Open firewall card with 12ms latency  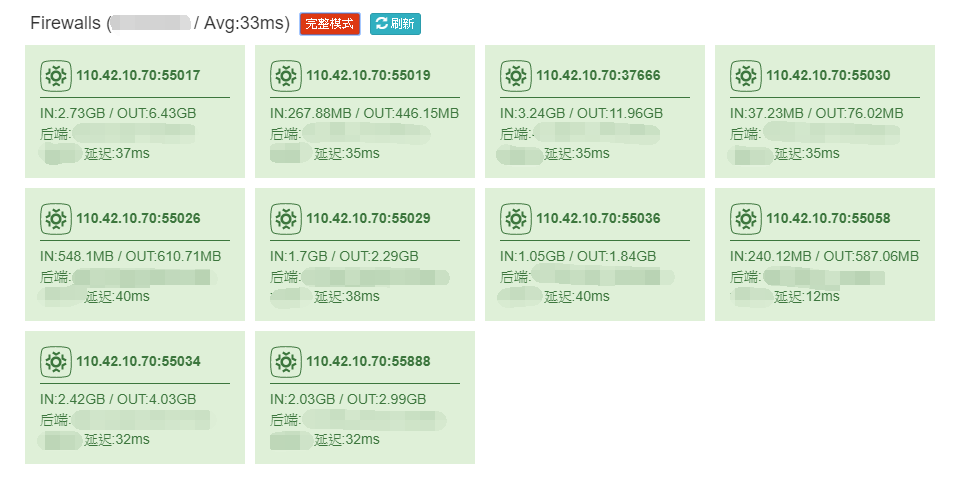click(x=825, y=254)
